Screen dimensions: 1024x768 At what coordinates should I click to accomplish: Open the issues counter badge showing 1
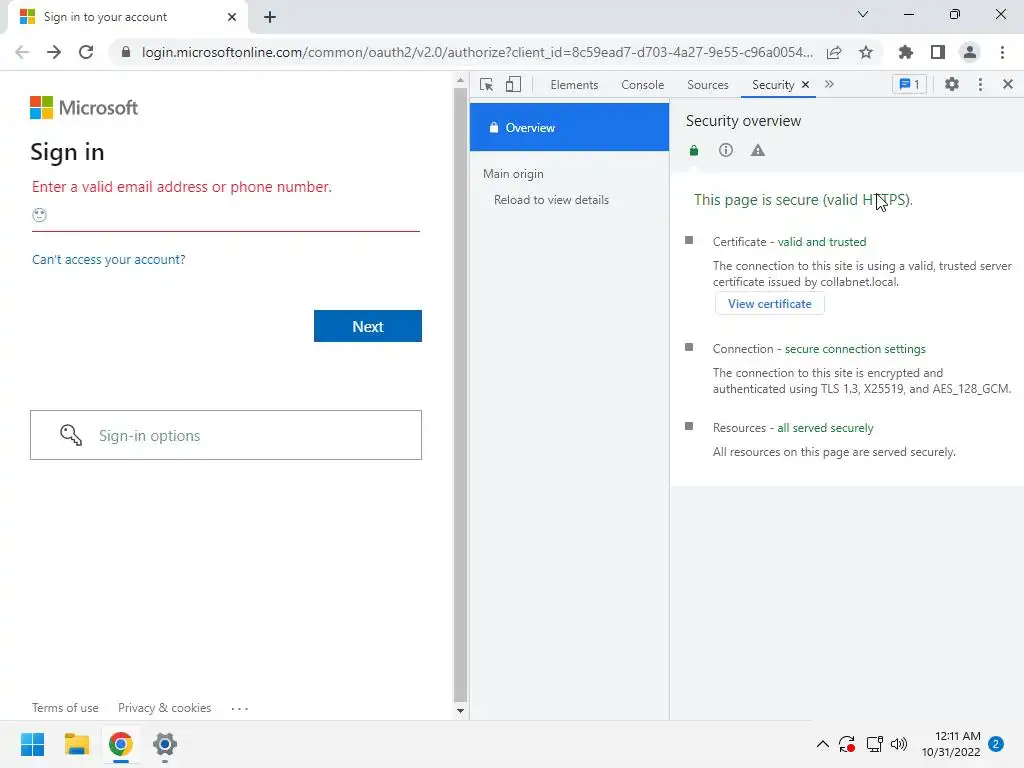909,84
